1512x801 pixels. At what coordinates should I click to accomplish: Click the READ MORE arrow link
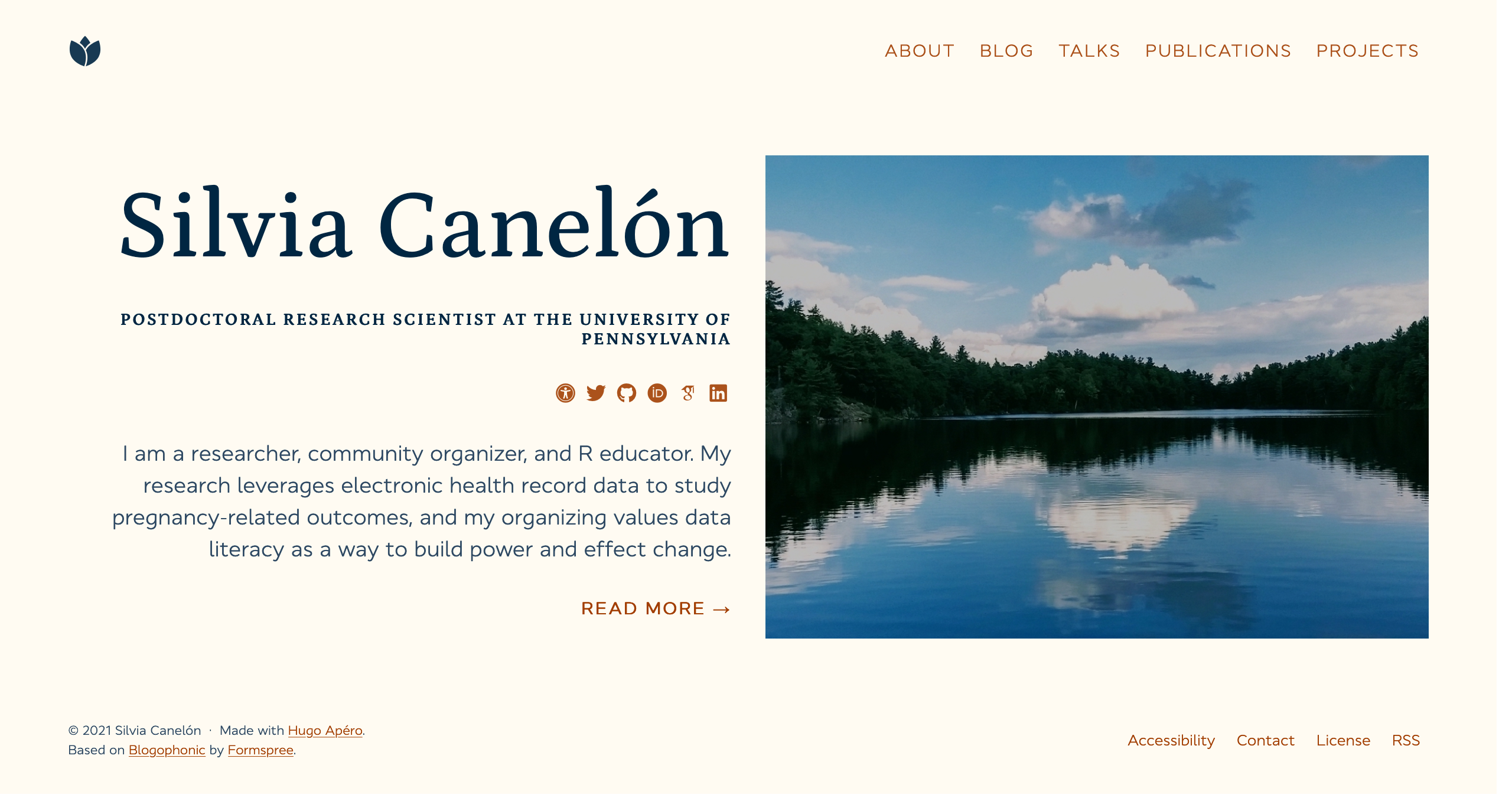click(x=654, y=608)
